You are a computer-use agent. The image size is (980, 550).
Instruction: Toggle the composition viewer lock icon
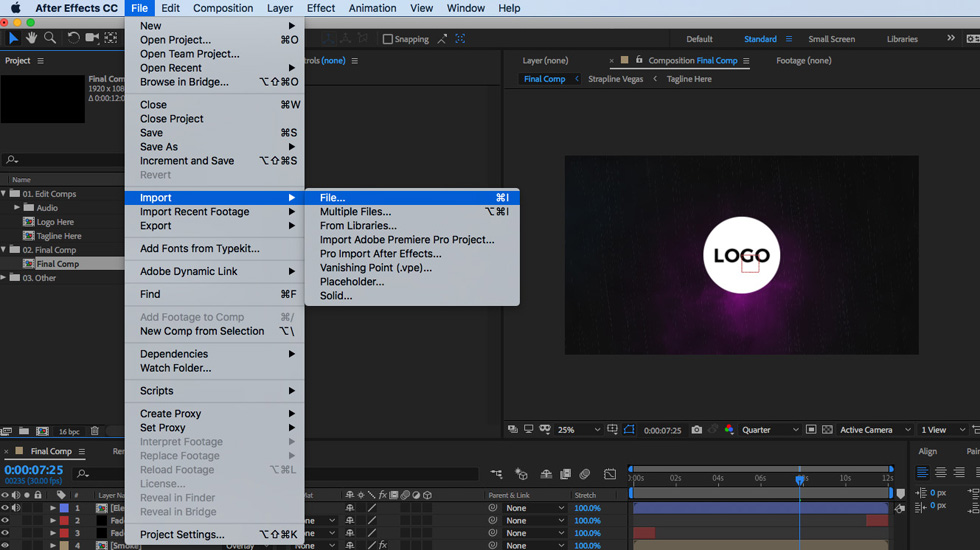pos(639,60)
